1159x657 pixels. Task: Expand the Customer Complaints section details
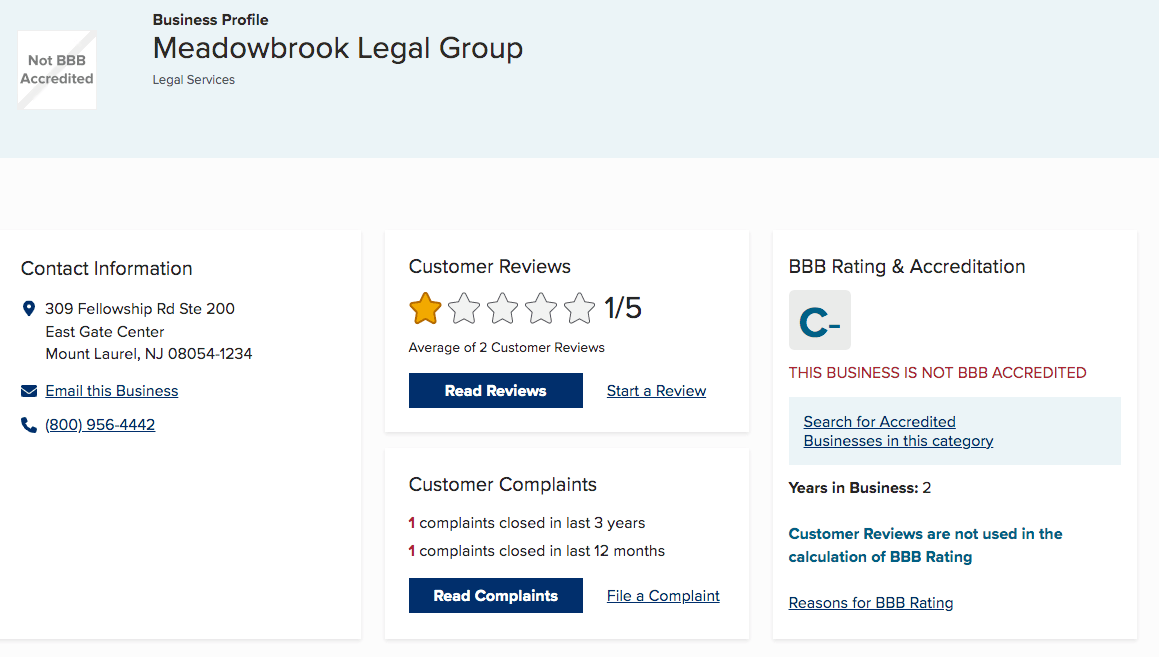pyautogui.click(x=502, y=484)
